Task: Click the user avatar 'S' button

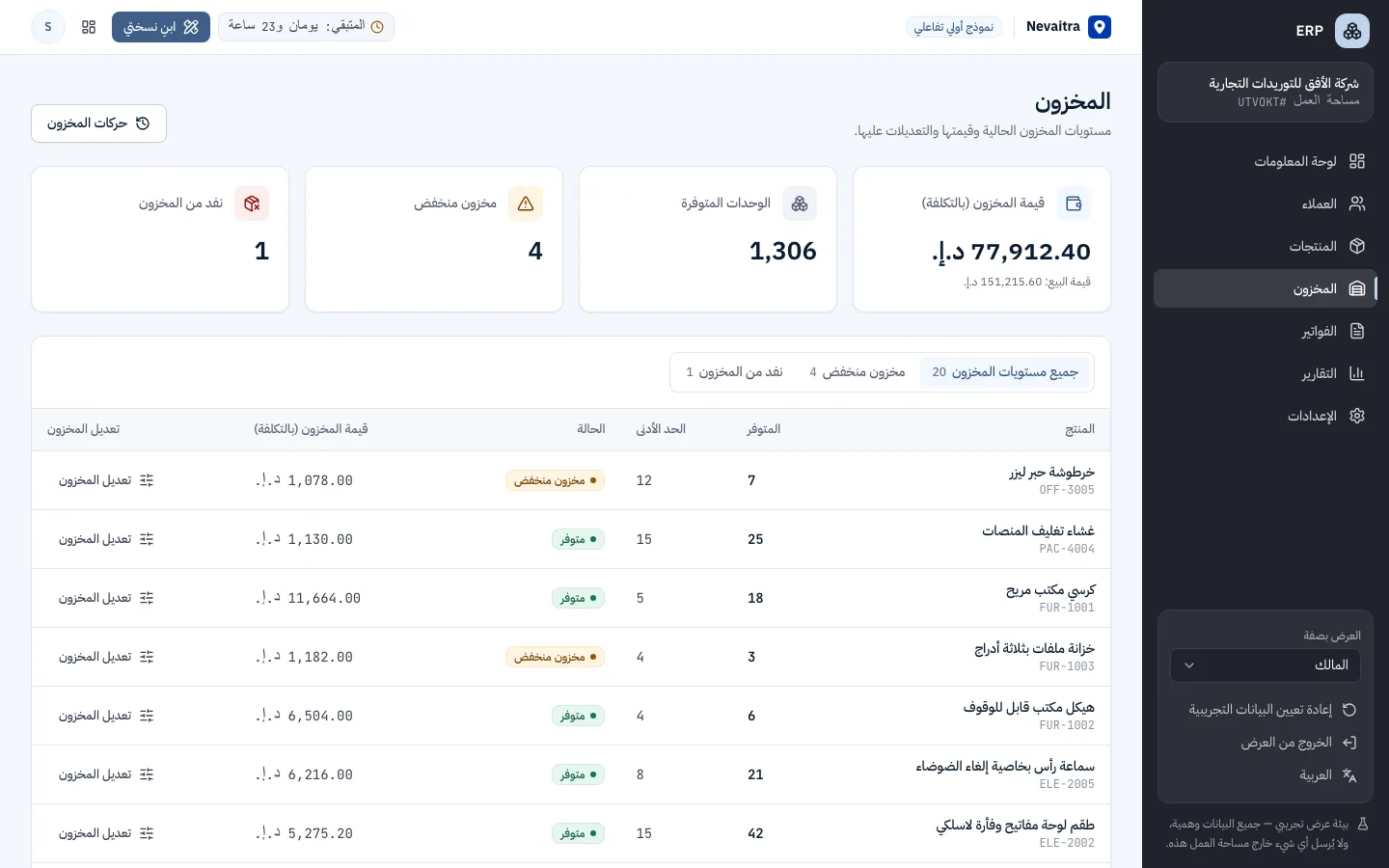Action: point(48,27)
